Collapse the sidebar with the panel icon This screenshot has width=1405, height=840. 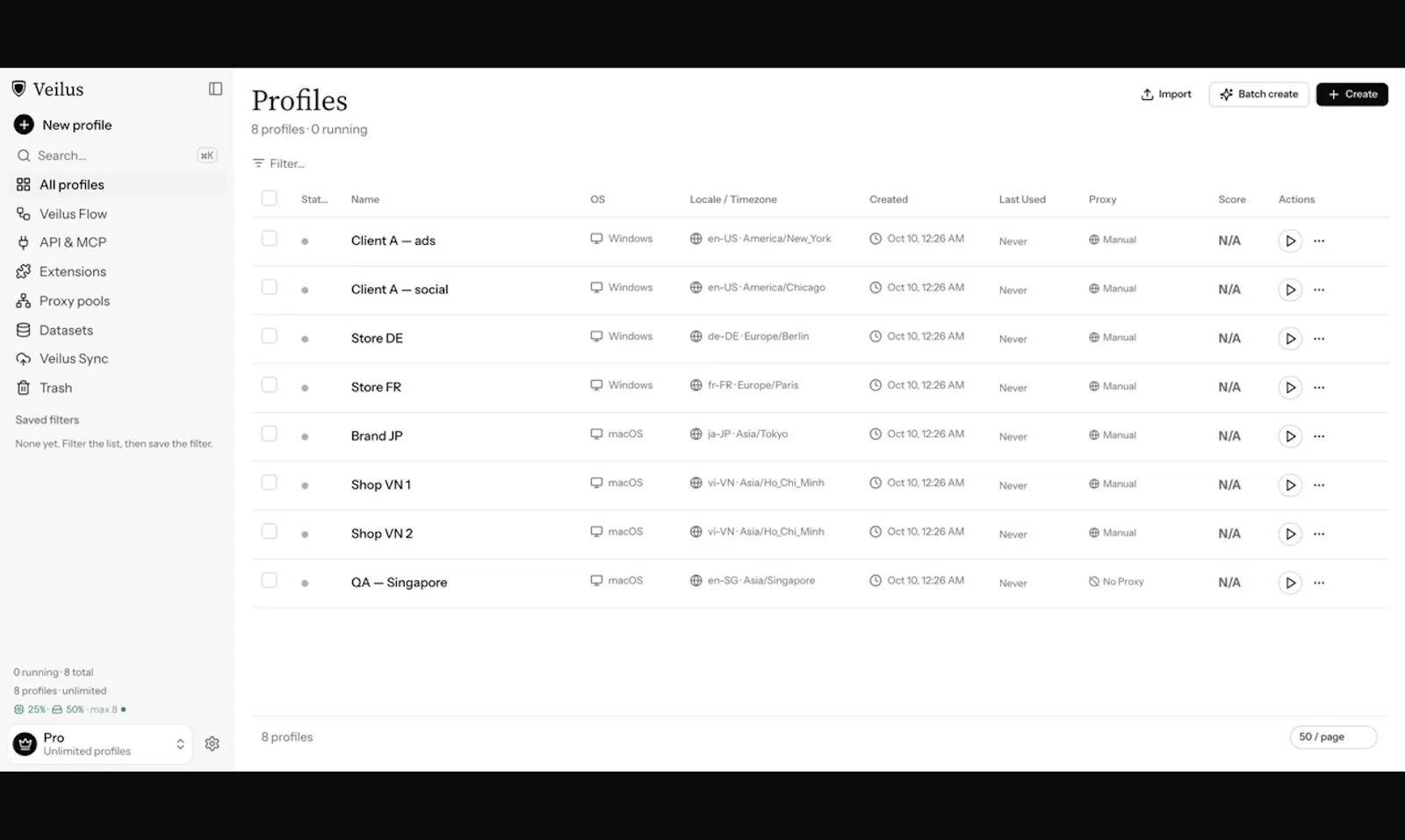tap(215, 89)
